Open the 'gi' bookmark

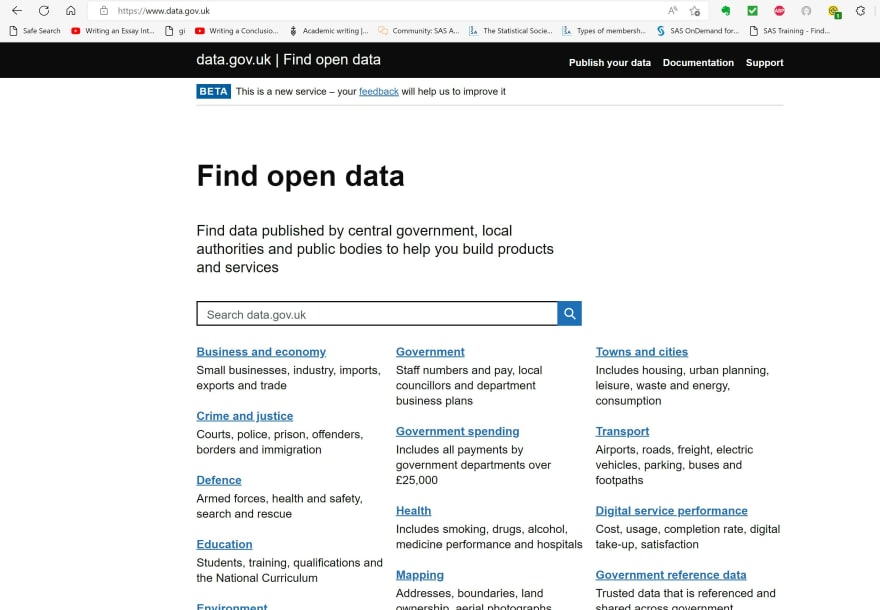[175, 31]
